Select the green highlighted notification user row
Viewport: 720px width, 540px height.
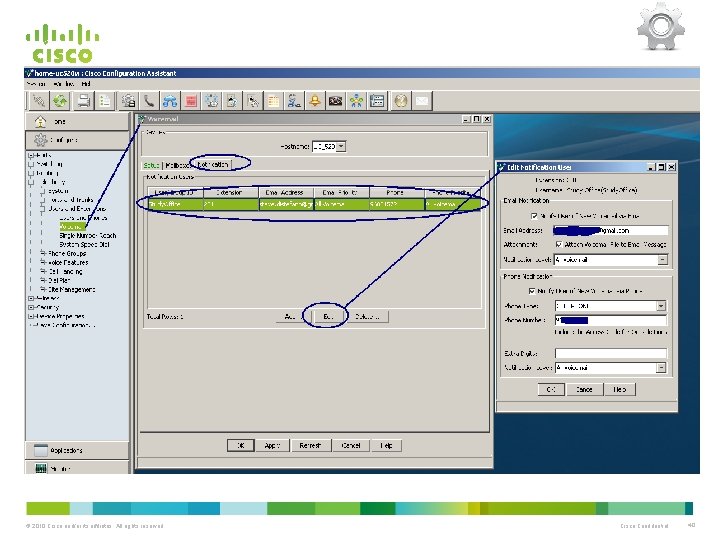coord(315,204)
